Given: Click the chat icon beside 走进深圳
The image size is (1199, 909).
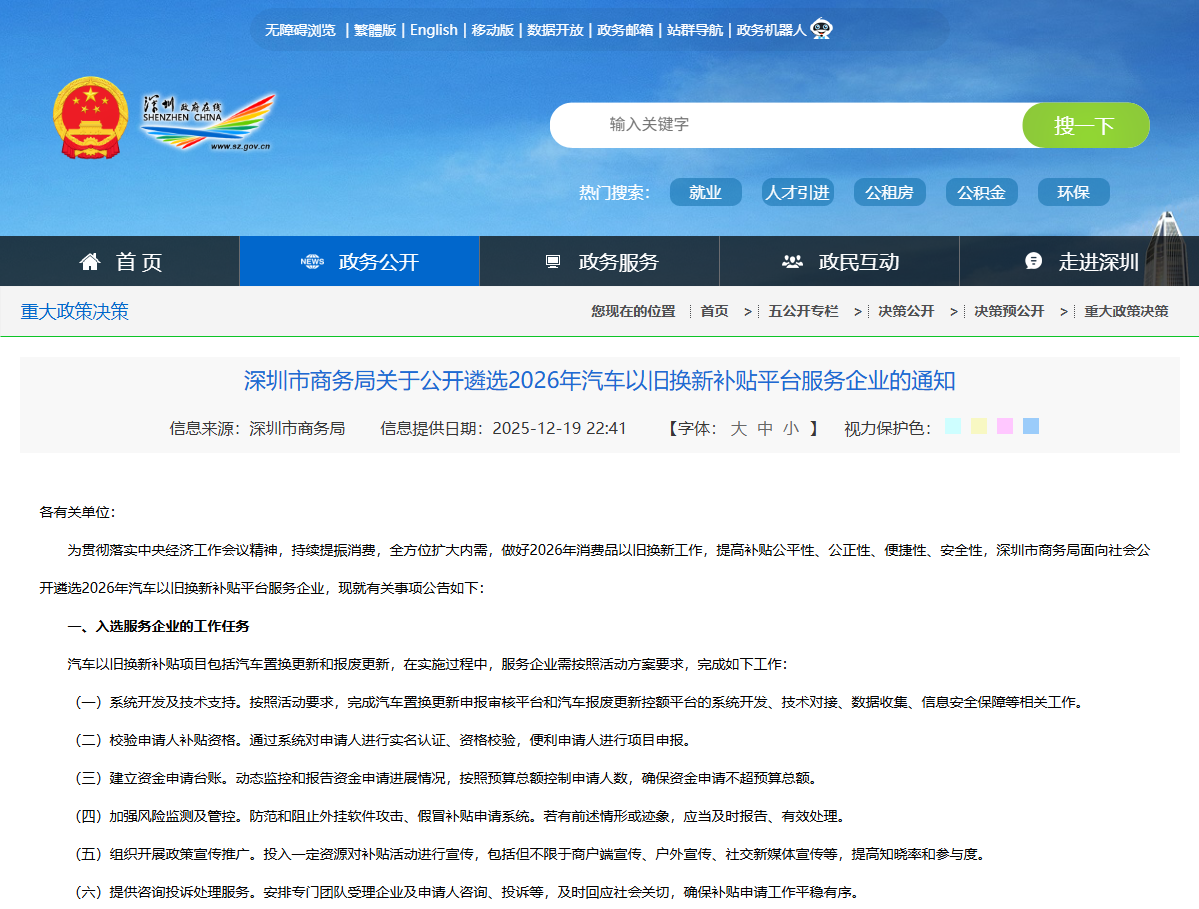Looking at the screenshot, I should click(1033, 262).
